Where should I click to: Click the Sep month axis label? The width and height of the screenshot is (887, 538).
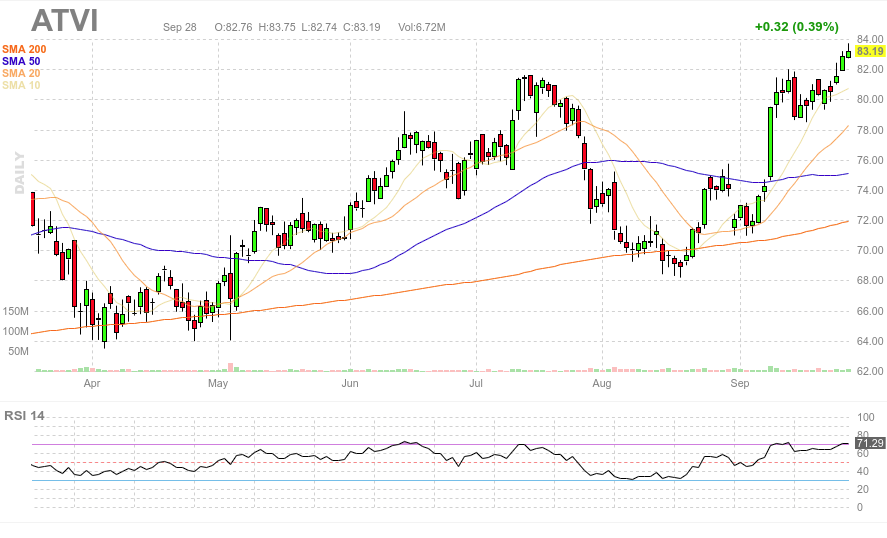740,384
